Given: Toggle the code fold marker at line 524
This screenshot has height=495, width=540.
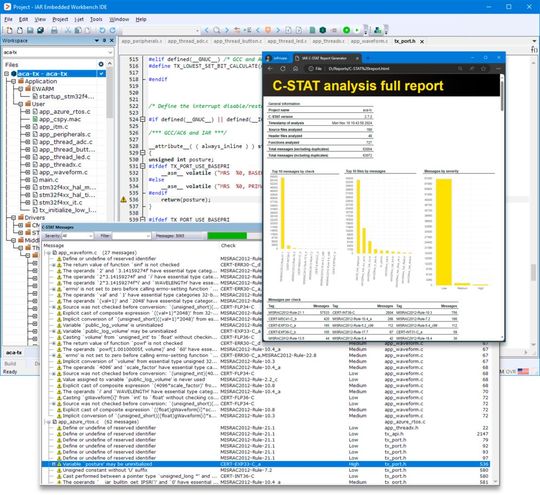Looking at the screenshot, I should click(142, 119).
